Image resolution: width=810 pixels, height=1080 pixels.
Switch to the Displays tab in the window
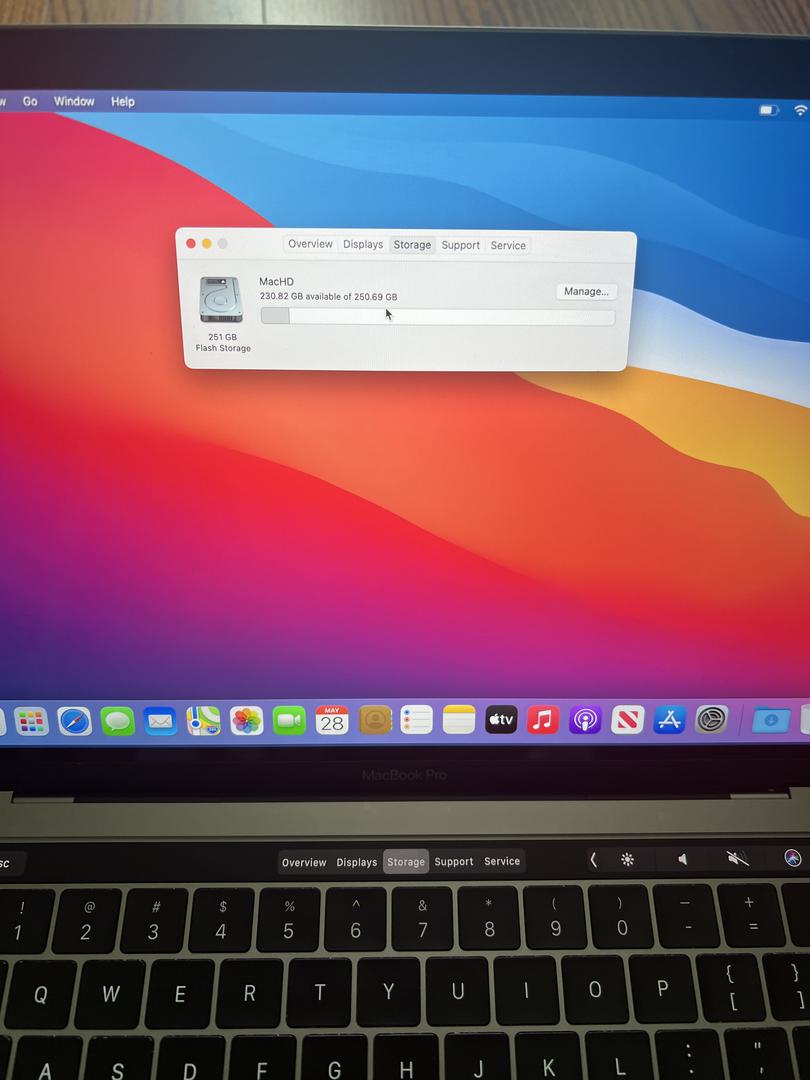tap(363, 245)
